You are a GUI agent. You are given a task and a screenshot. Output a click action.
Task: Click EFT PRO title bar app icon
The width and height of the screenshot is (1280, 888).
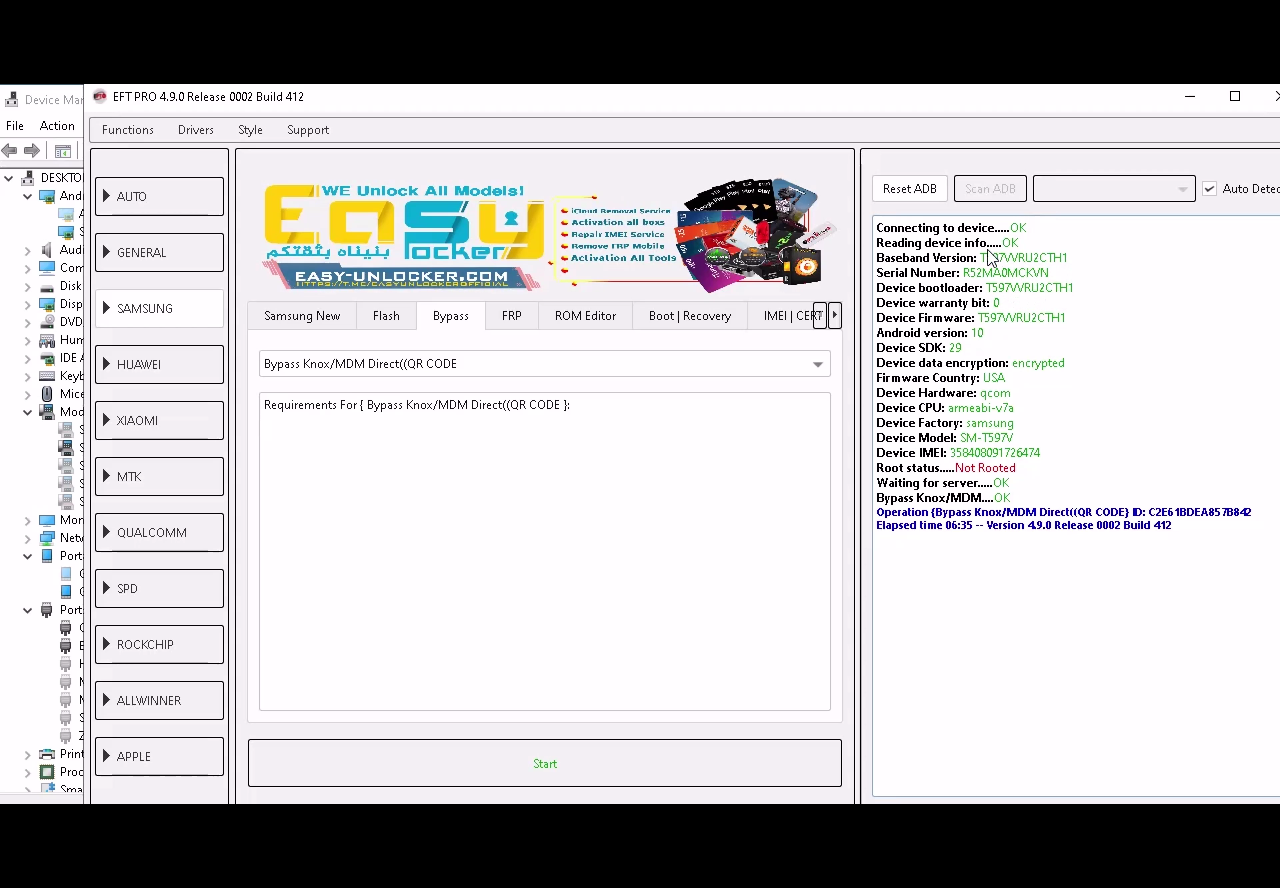point(100,96)
